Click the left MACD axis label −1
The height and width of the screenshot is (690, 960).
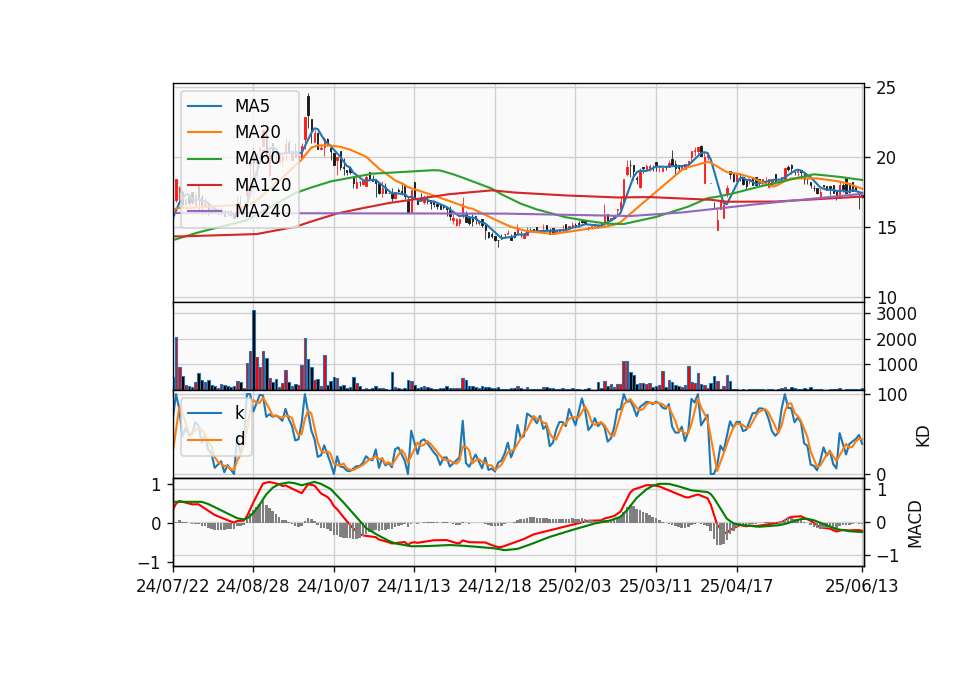point(149,563)
